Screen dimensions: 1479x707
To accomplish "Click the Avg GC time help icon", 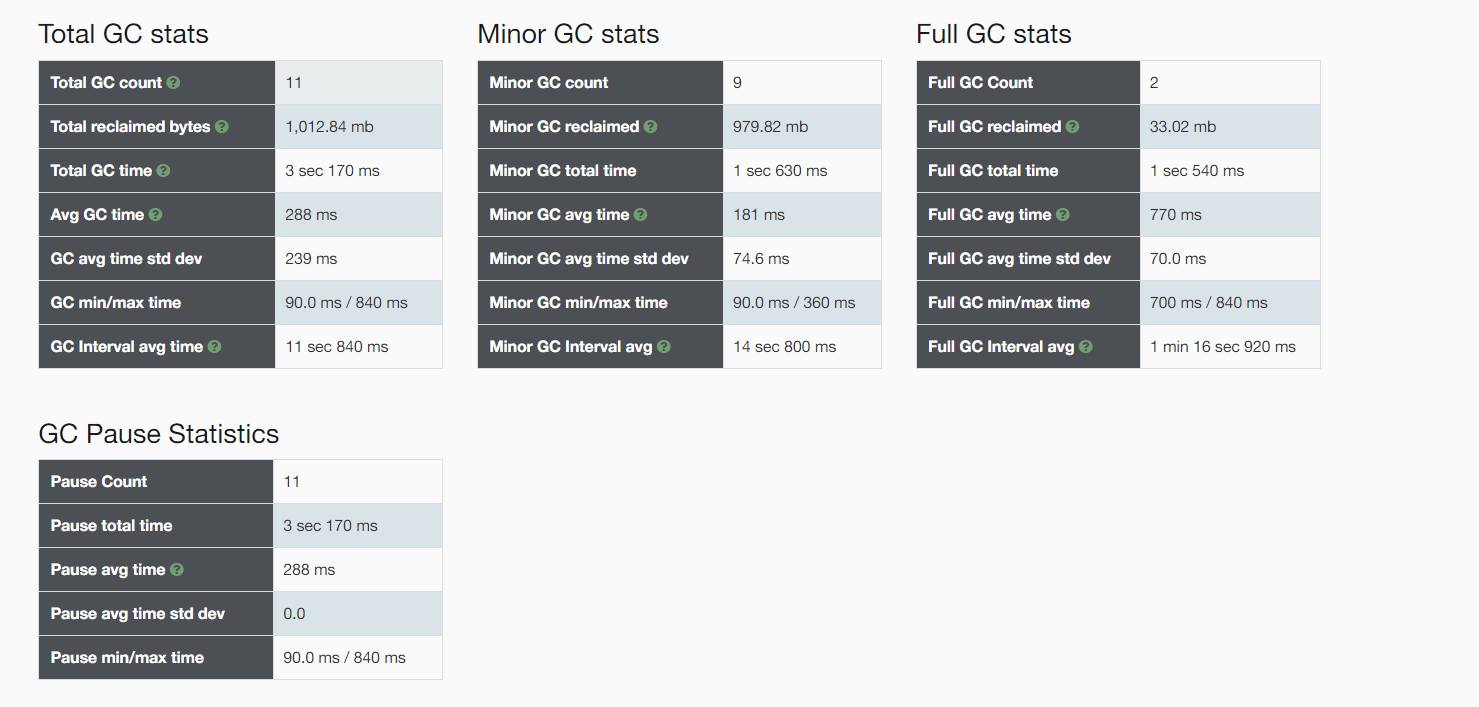I will coord(156,215).
